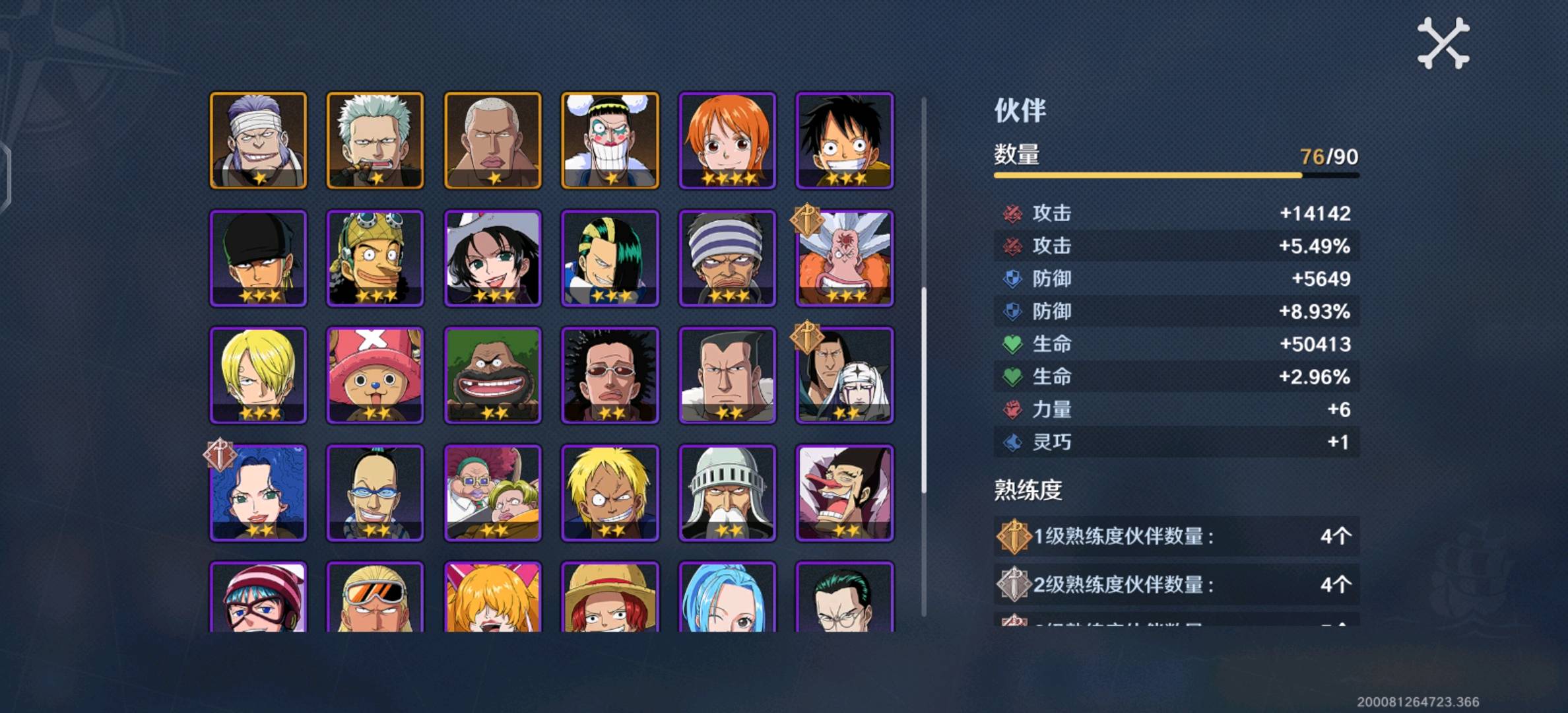Click the strength 力量 fist icon
Image resolution: width=1568 pixels, height=713 pixels.
click(x=1012, y=409)
